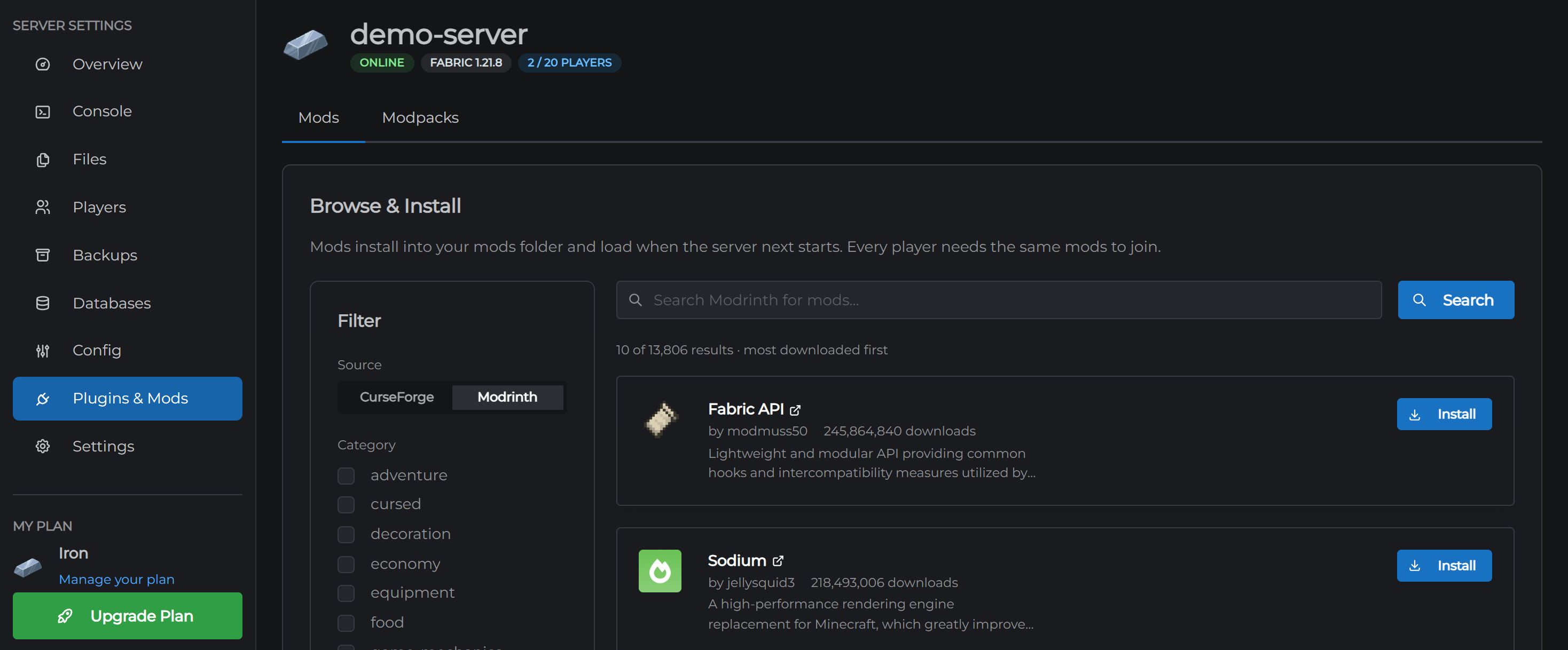Click the Fabric API mod thumbnail
Image resolution: width=1568 pixels, height=650 pixels.
661,419
